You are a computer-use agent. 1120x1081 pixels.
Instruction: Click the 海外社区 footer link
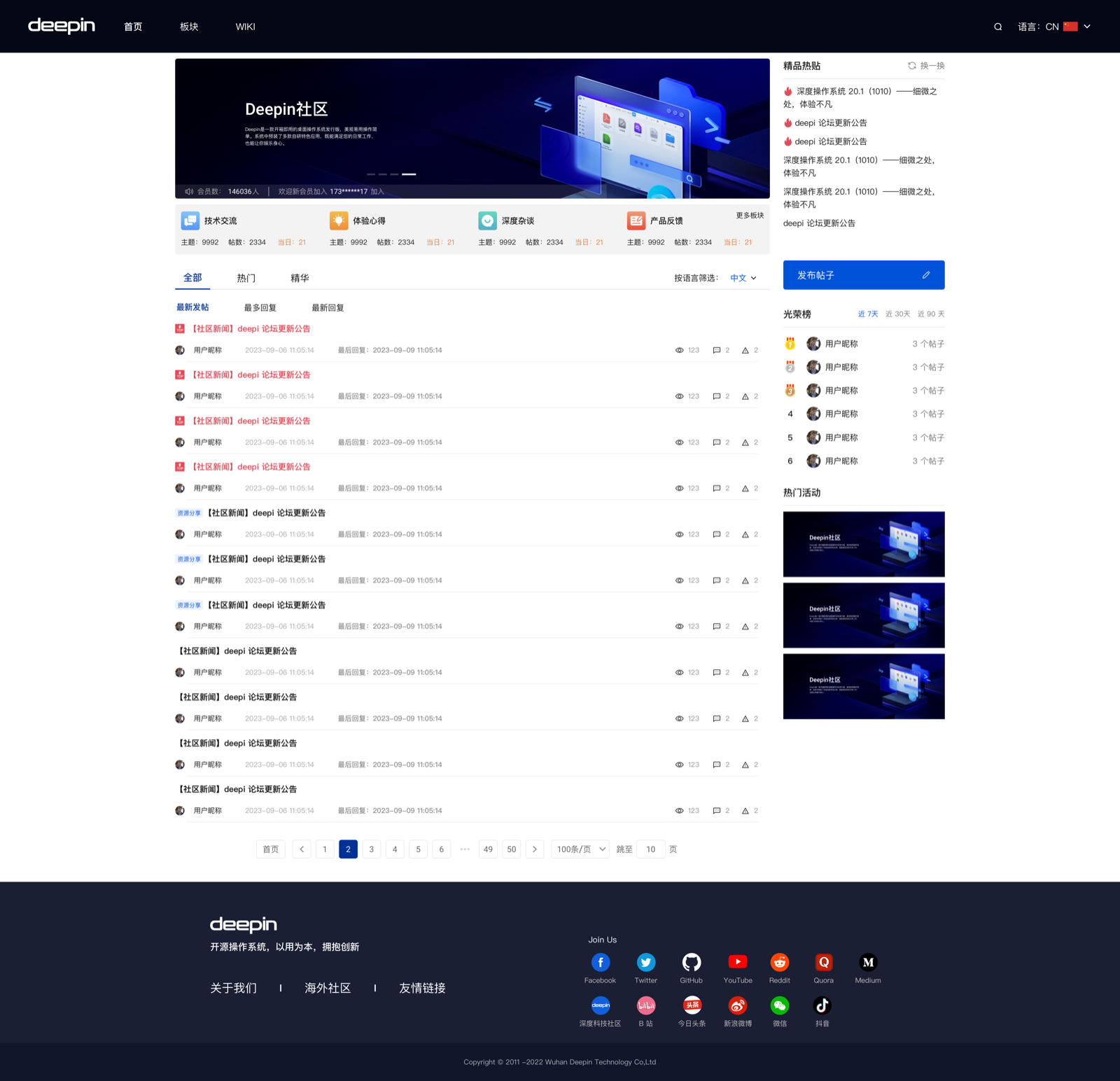(328, 988)
